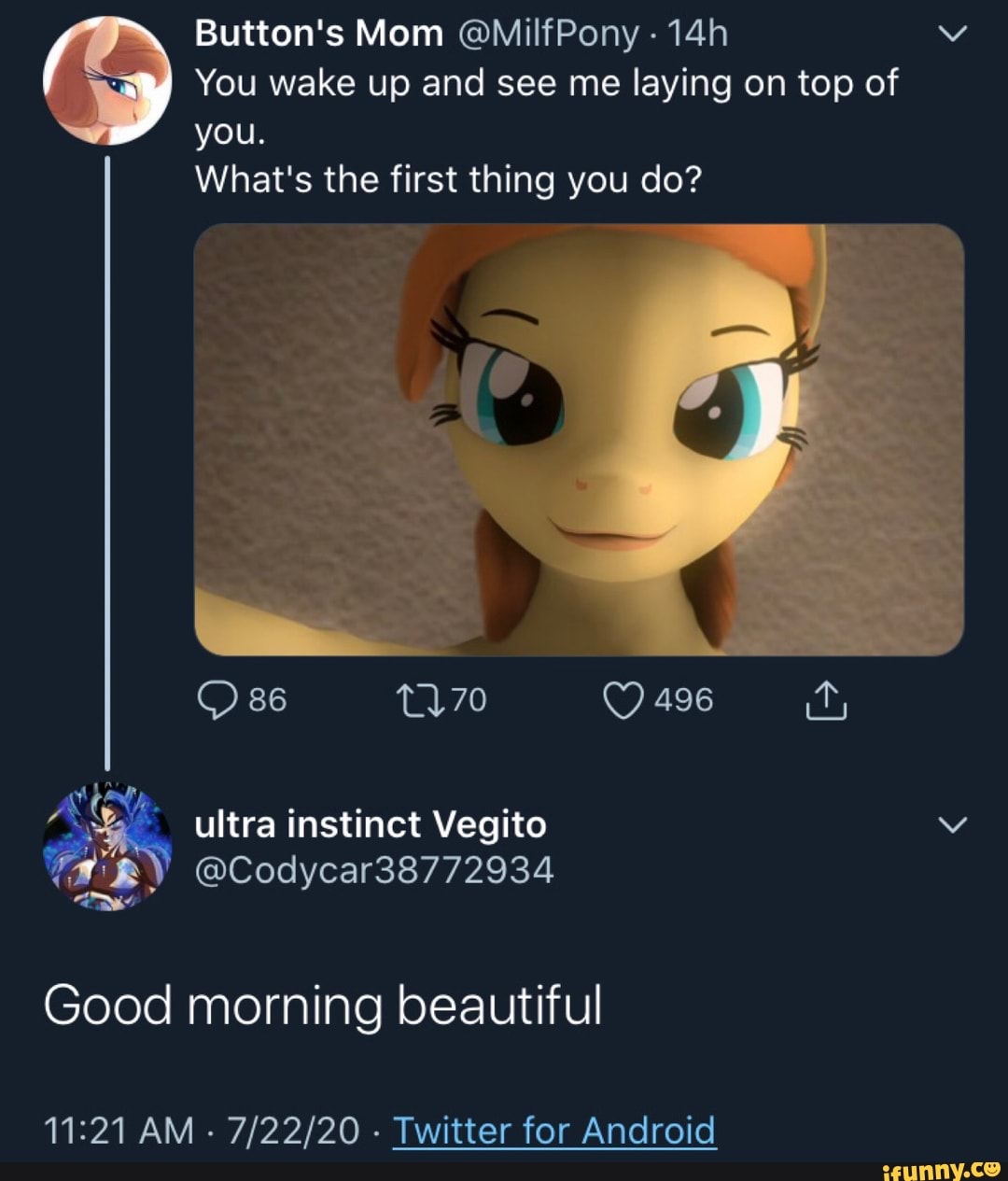Select the "Good morning beautiful" reply text
The height and width of the screenshot is (1181, 1008).
pyautogui.click(x=323, y=1005)
